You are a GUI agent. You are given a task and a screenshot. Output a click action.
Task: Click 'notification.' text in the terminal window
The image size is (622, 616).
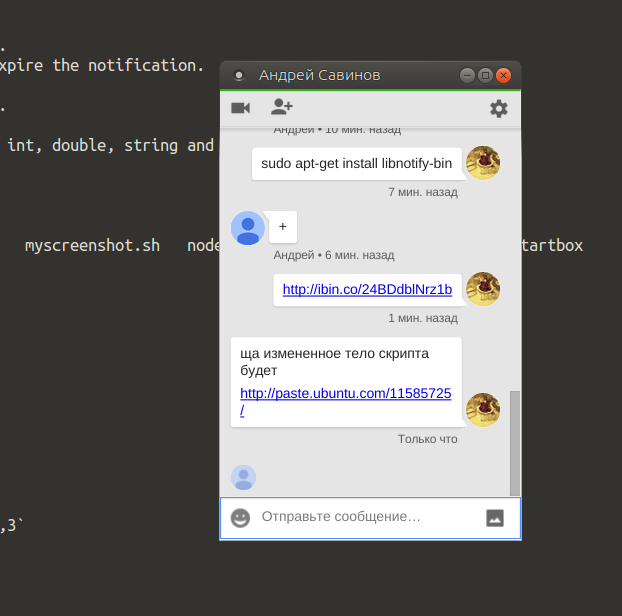point(146,65)
